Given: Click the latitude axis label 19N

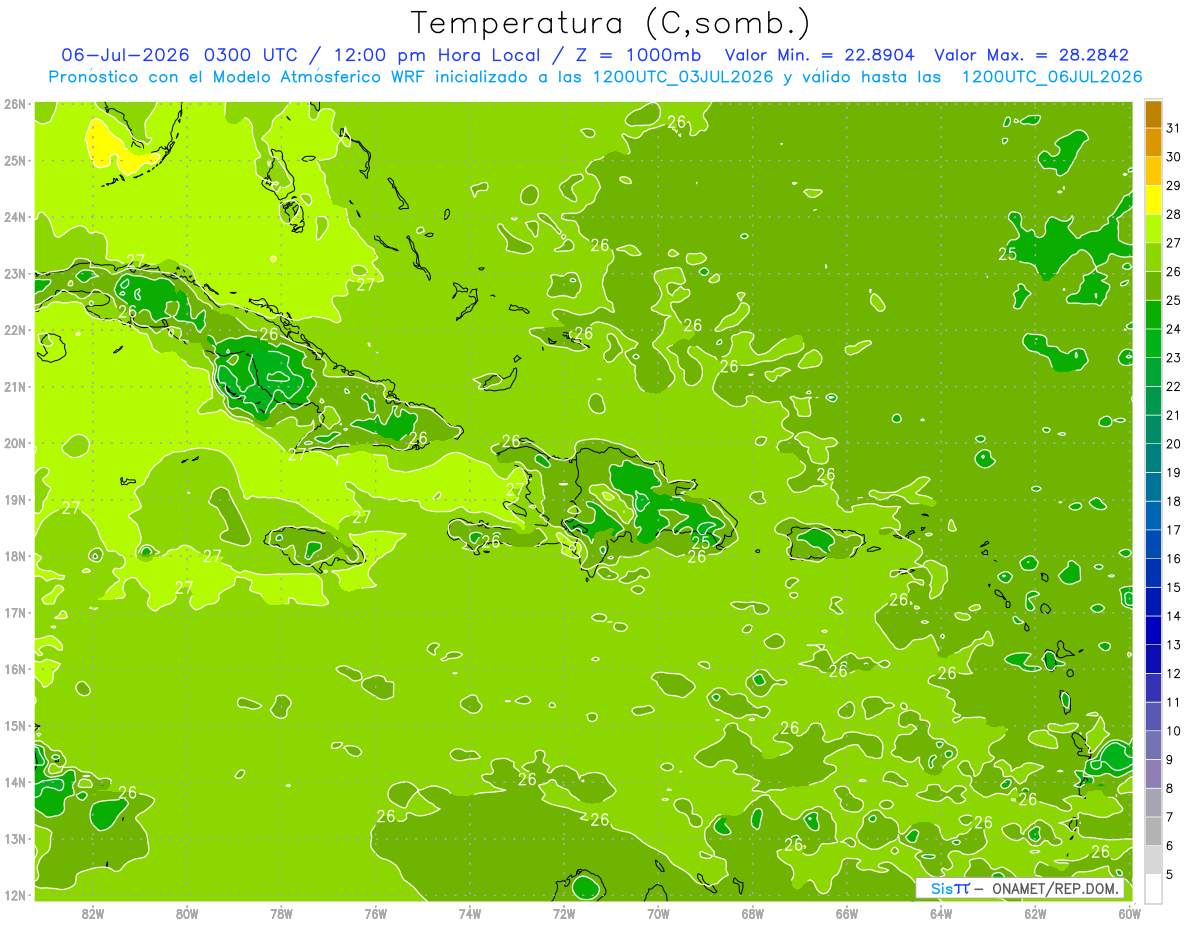Looking at the screenshot, I should pyautogui.click(x=15, y=499).
